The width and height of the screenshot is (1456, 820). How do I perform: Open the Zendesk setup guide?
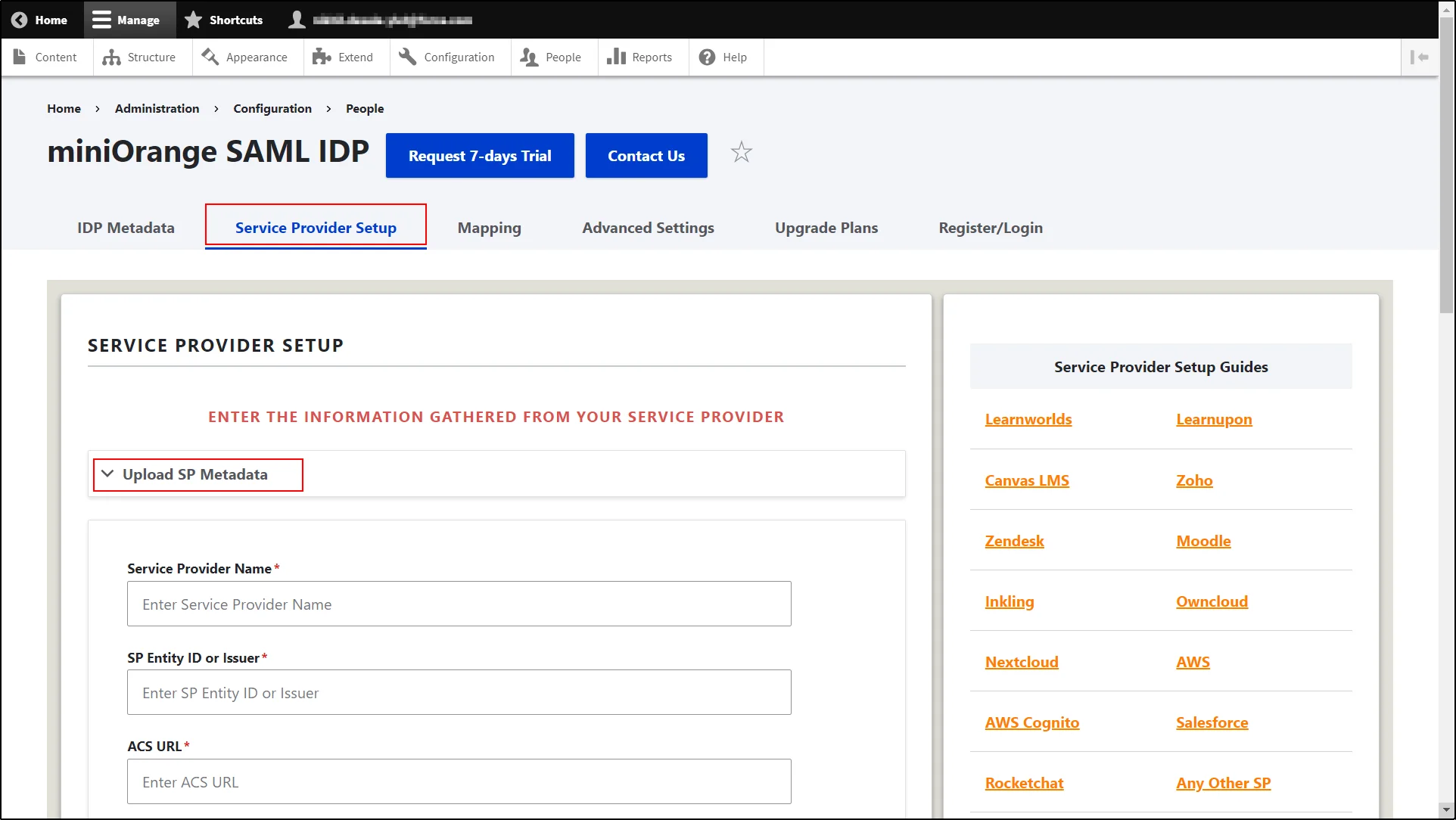1014,541
